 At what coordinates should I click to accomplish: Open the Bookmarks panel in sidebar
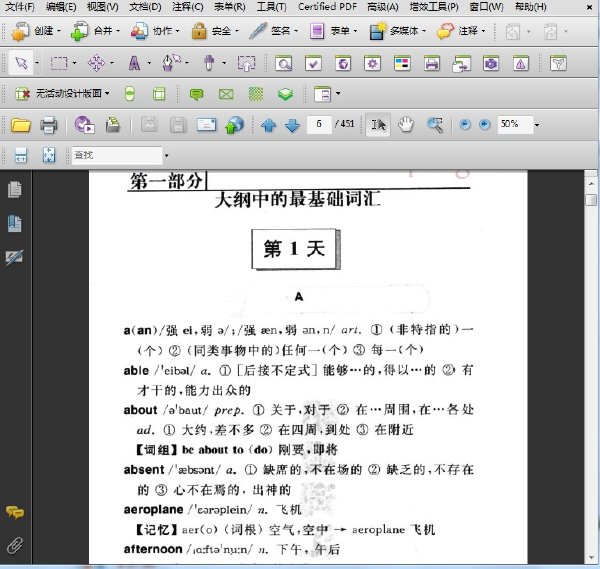point(15,223)
